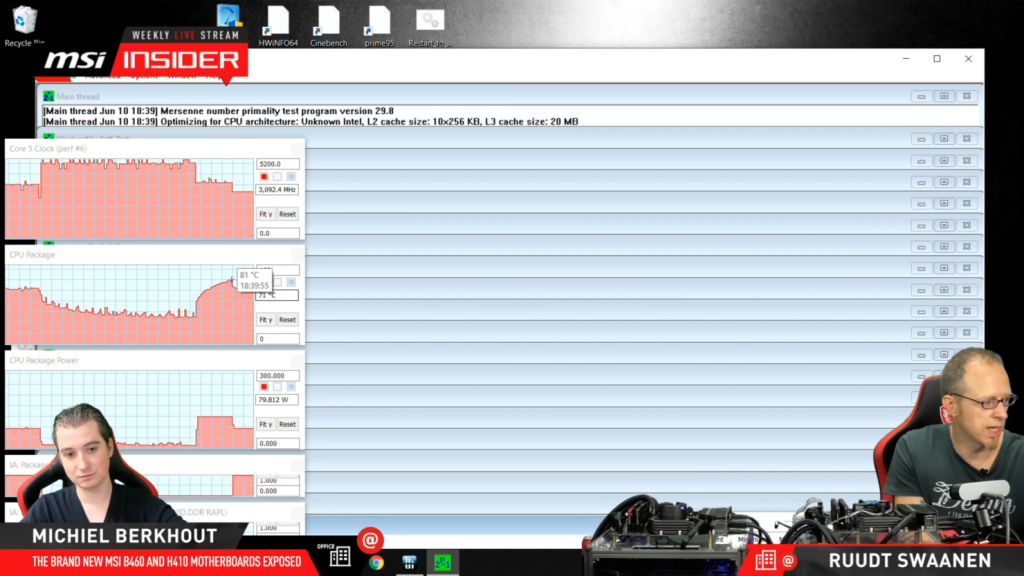This screenshot has width=1024, height=576.
Task: Click Fit y in CPU Package graph
Action: pos(266,320)
